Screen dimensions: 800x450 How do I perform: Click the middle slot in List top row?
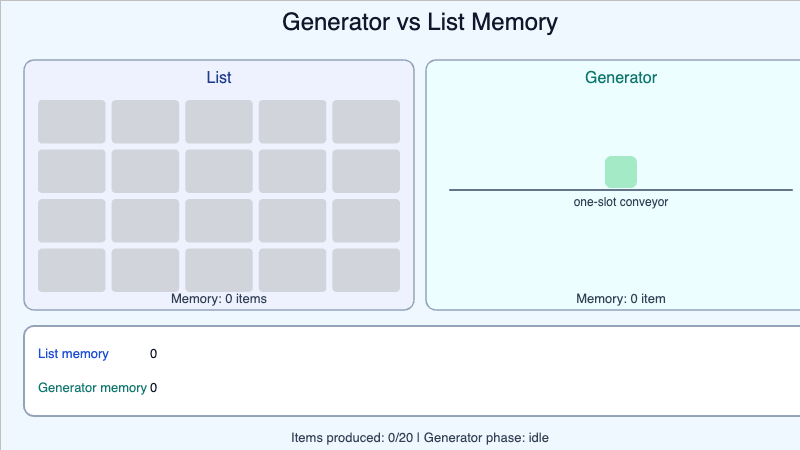(x=219, y=121)
